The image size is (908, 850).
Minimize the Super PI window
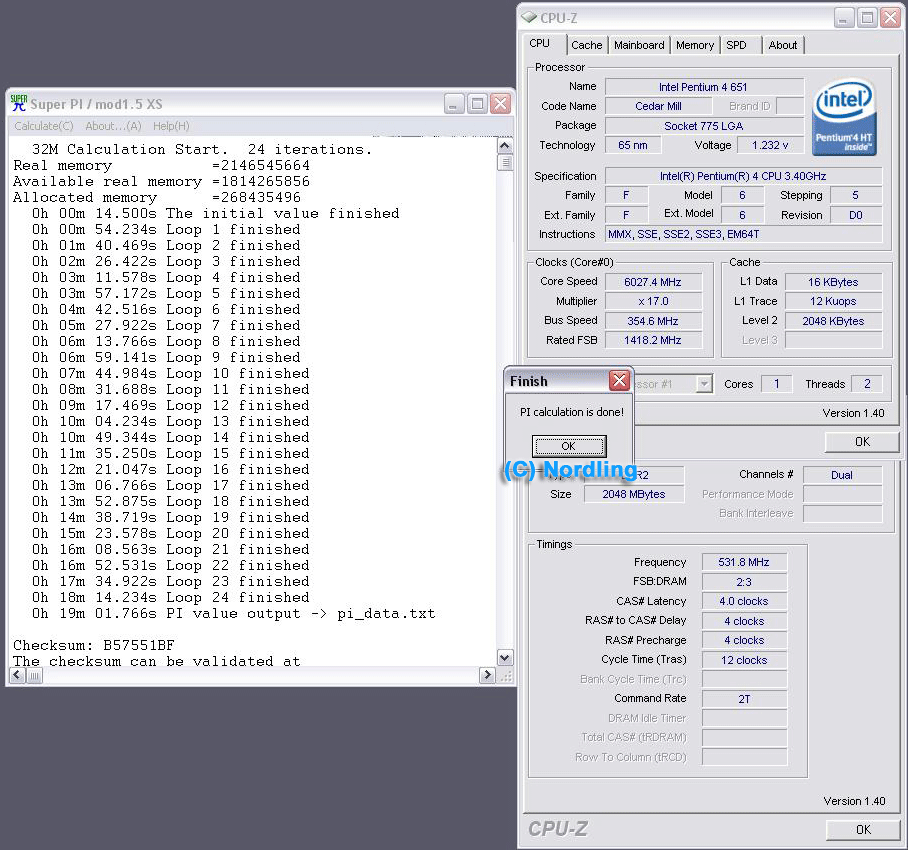pos(453,104)
